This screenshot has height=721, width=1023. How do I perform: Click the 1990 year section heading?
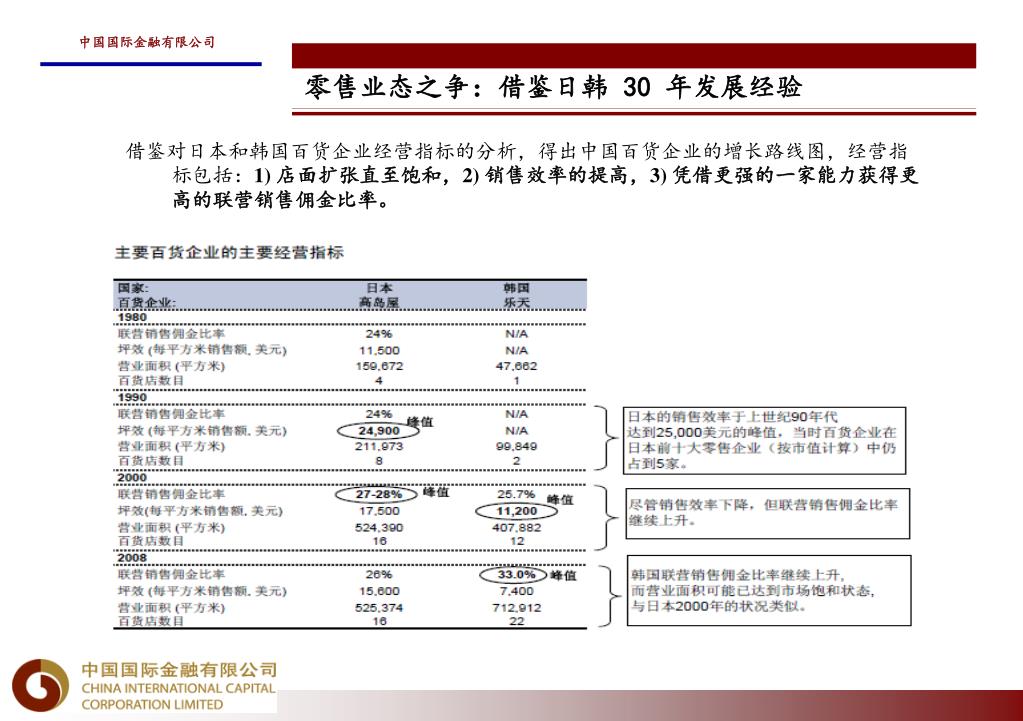(x=132, y=397)
